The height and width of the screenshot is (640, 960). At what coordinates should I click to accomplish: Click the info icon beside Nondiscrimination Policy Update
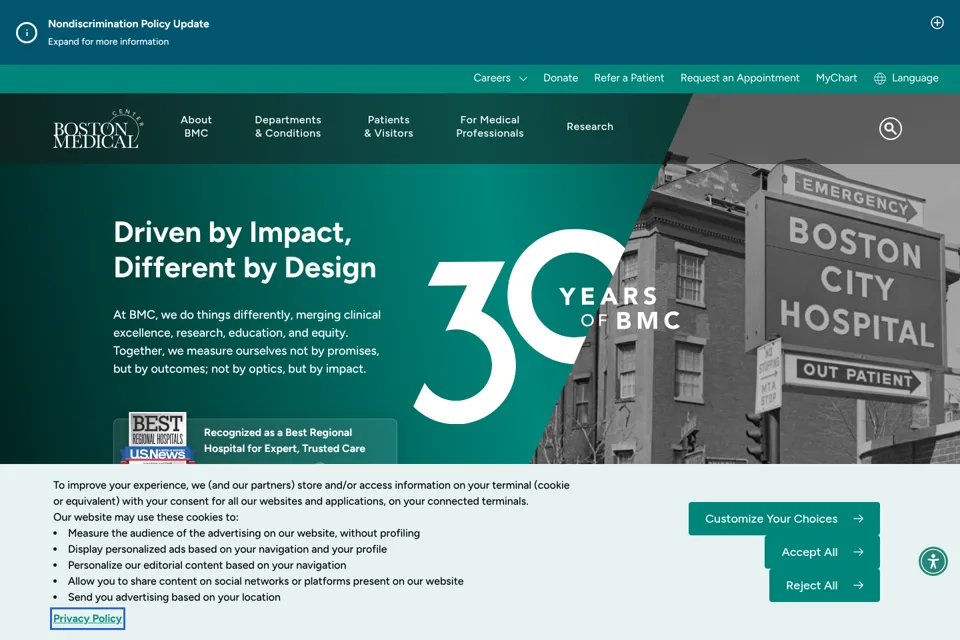[26, 32]
